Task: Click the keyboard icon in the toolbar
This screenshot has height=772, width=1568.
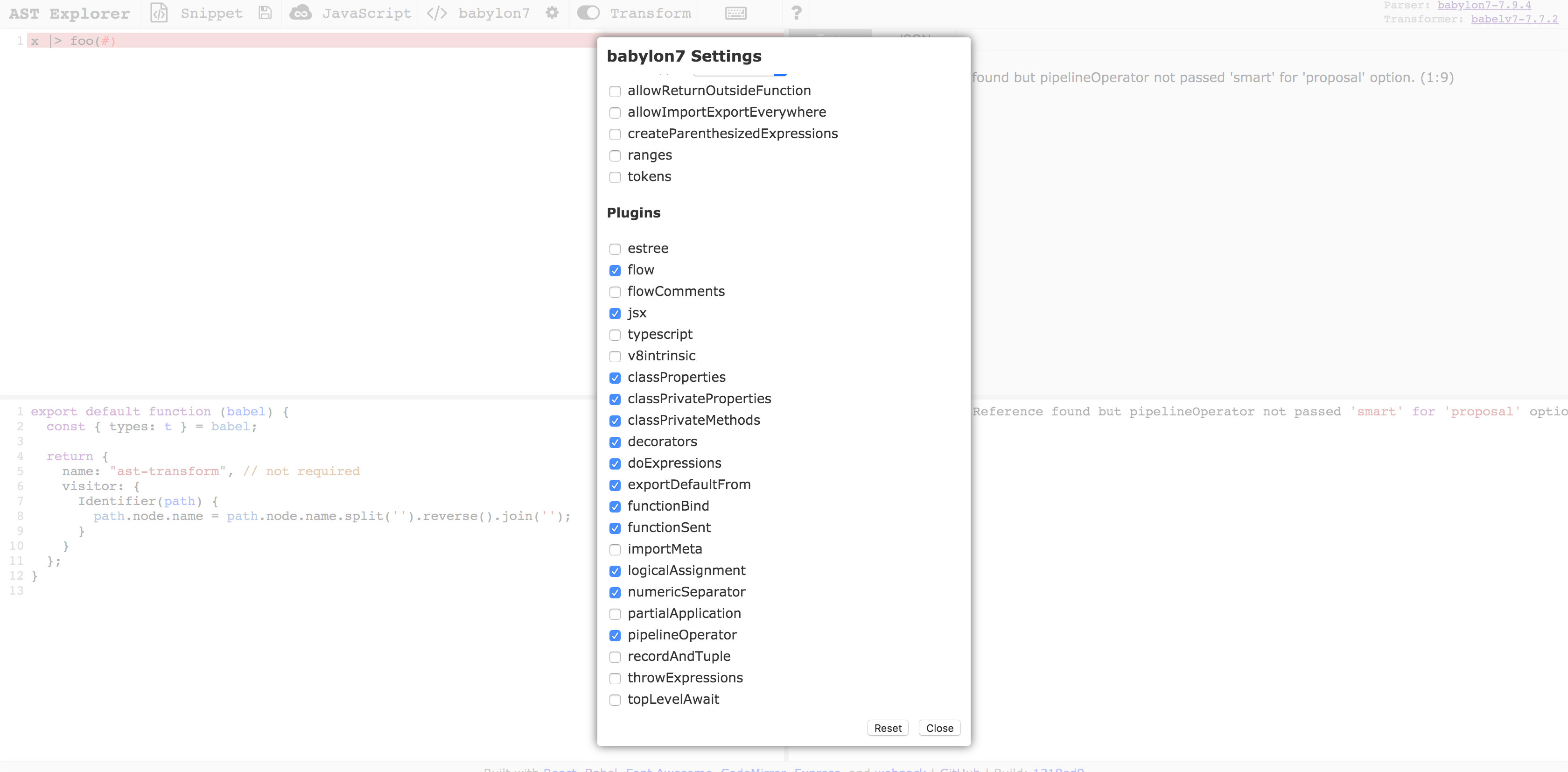Action: tap(736, 14)
